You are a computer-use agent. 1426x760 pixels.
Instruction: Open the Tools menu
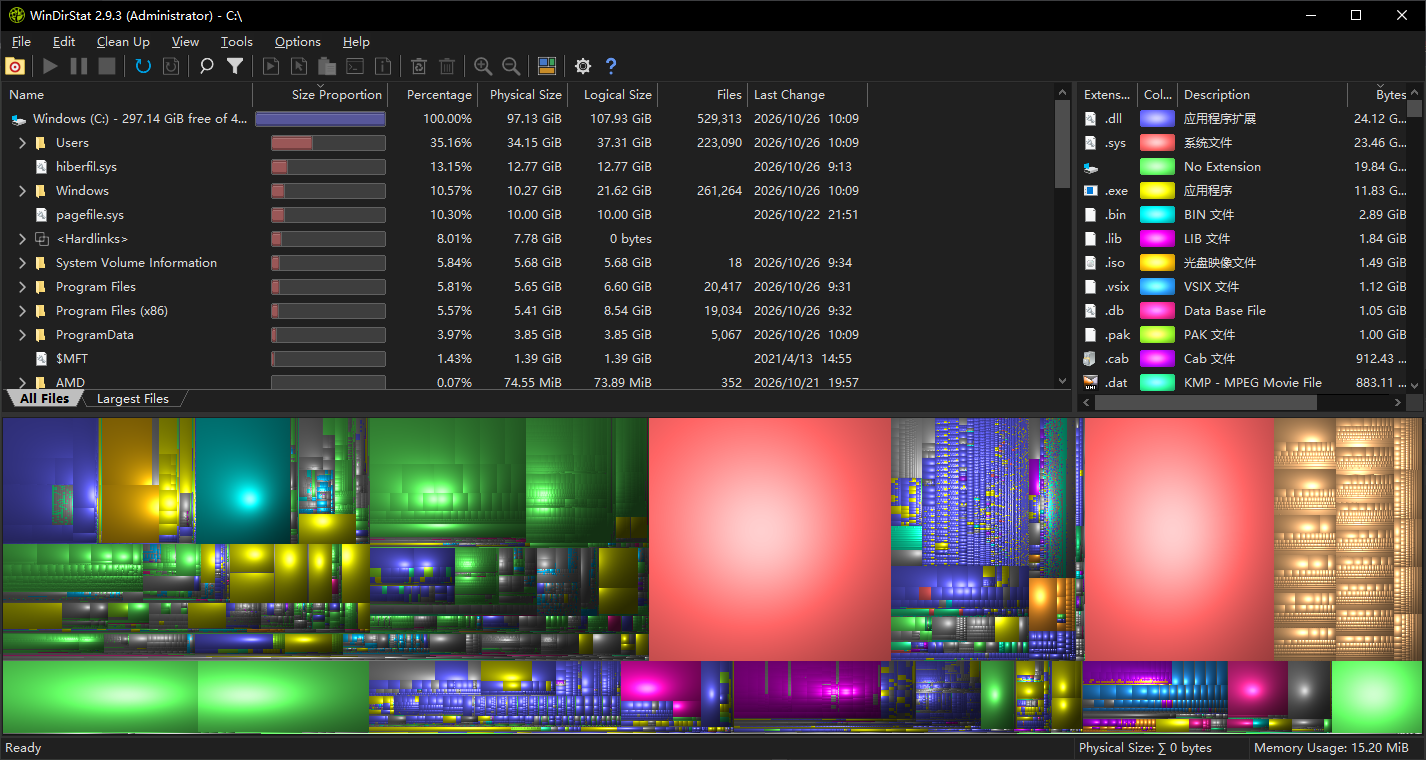click(x=237, y=42)
